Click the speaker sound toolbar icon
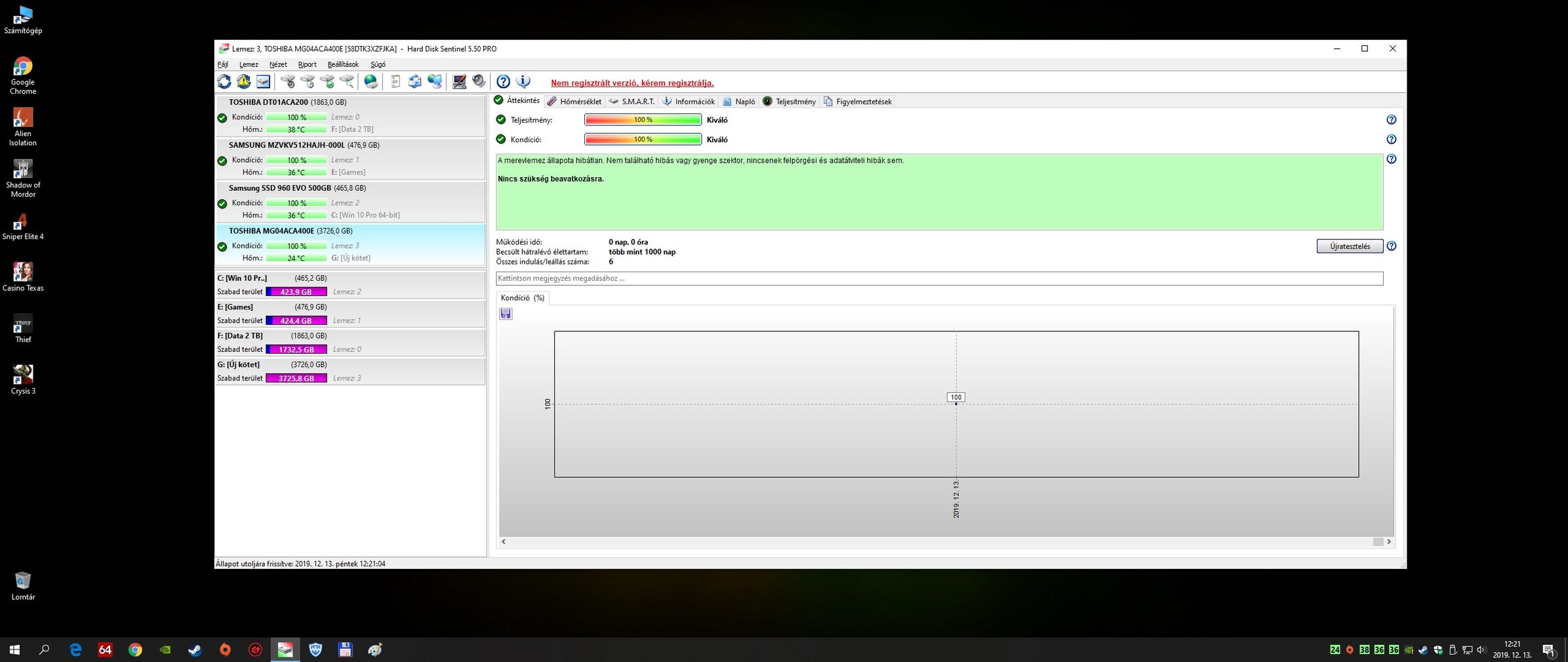Viewport: 1568px width, 662px height. tap(479, 81)
